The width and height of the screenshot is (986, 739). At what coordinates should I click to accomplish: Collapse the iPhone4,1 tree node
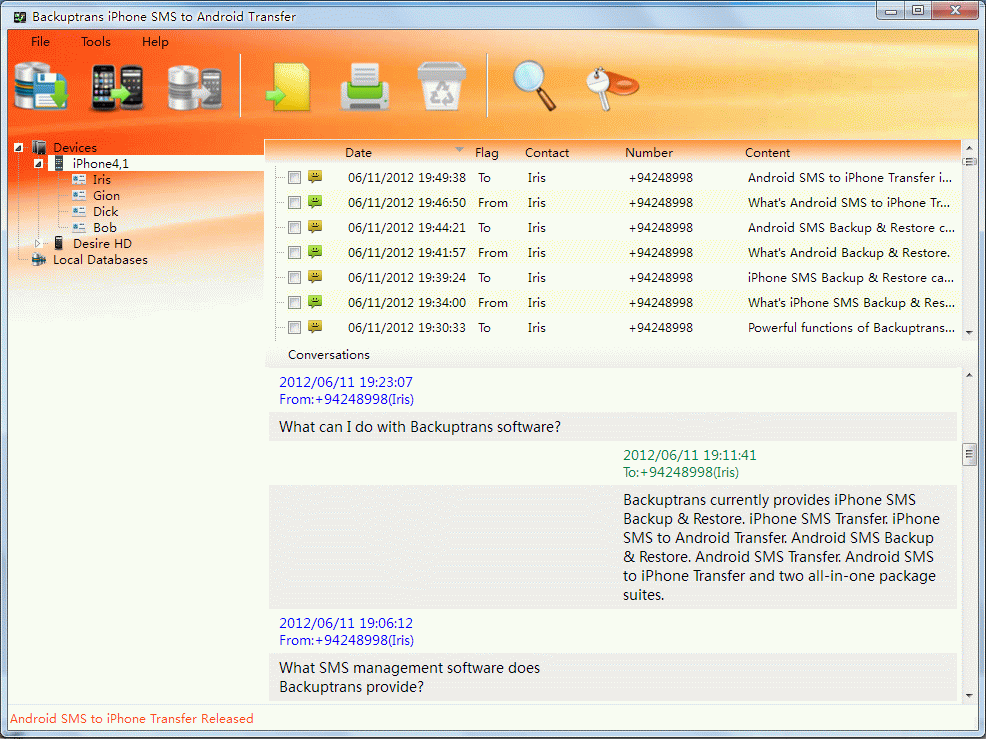39,164
